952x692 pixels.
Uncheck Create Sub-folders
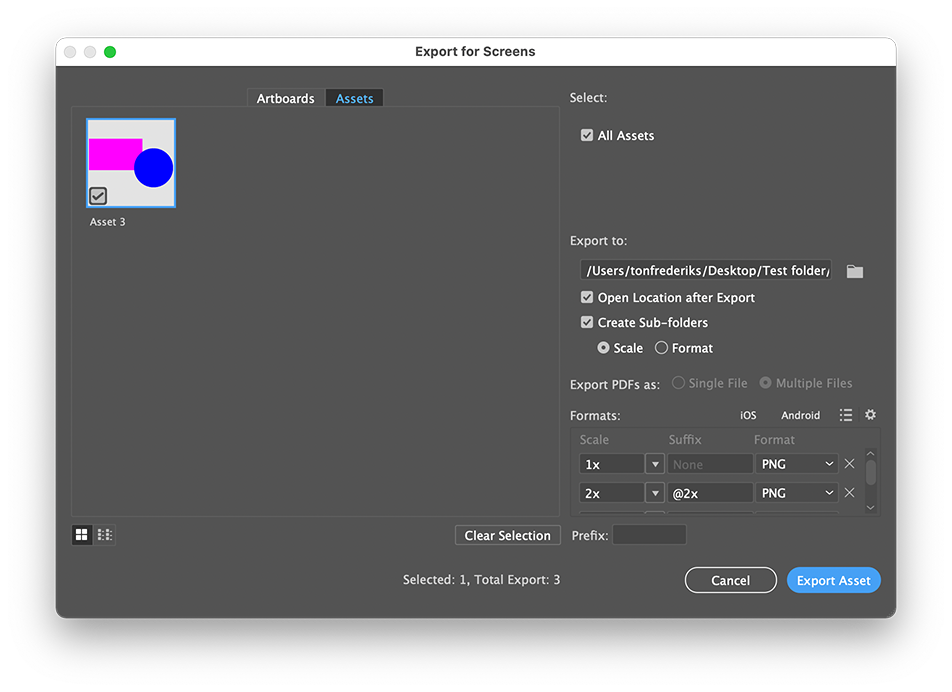click(587, 322)
